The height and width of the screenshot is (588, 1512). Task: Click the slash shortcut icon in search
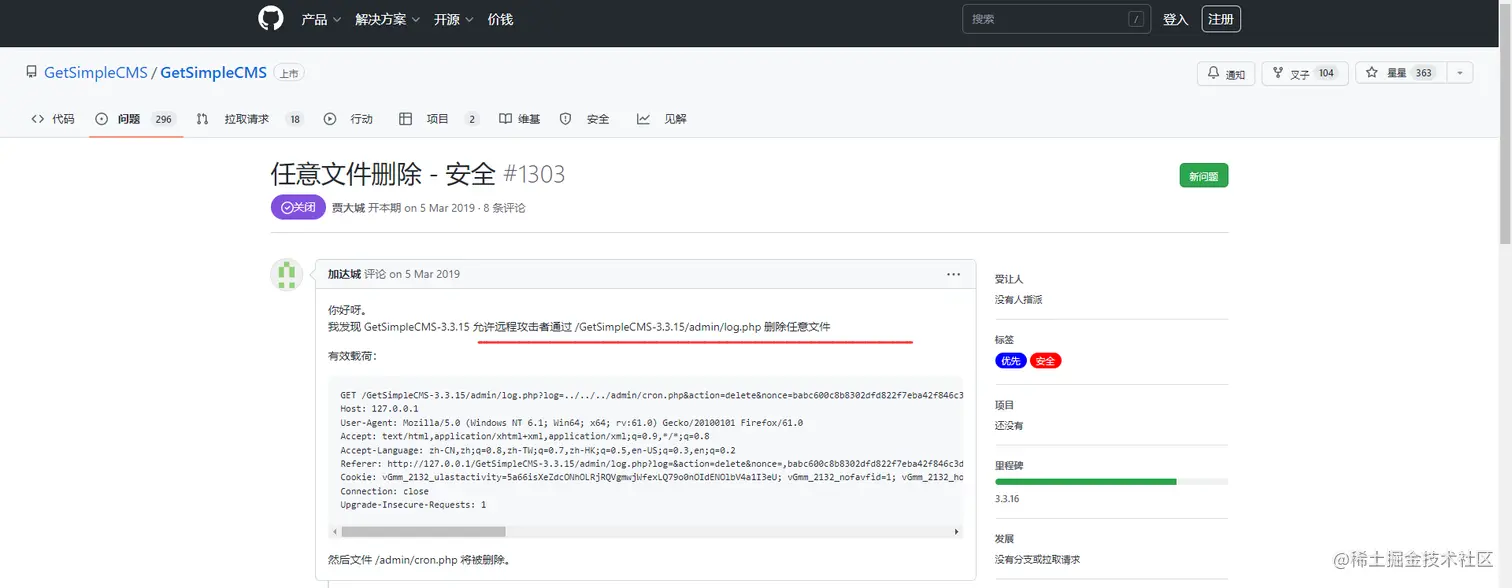click(1136, 19)
